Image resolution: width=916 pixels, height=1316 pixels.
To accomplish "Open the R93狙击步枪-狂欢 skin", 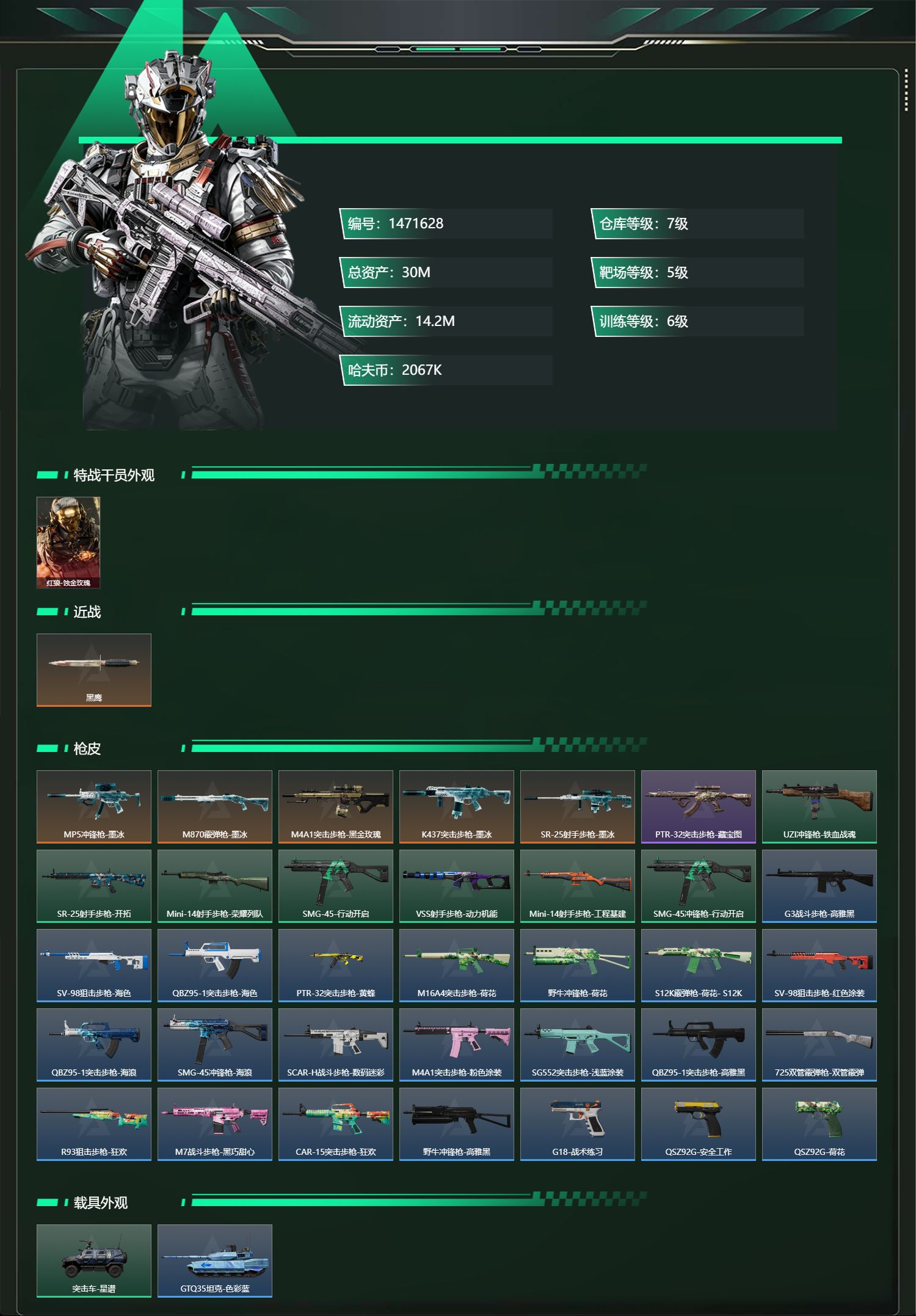I will click(94, 1124).
